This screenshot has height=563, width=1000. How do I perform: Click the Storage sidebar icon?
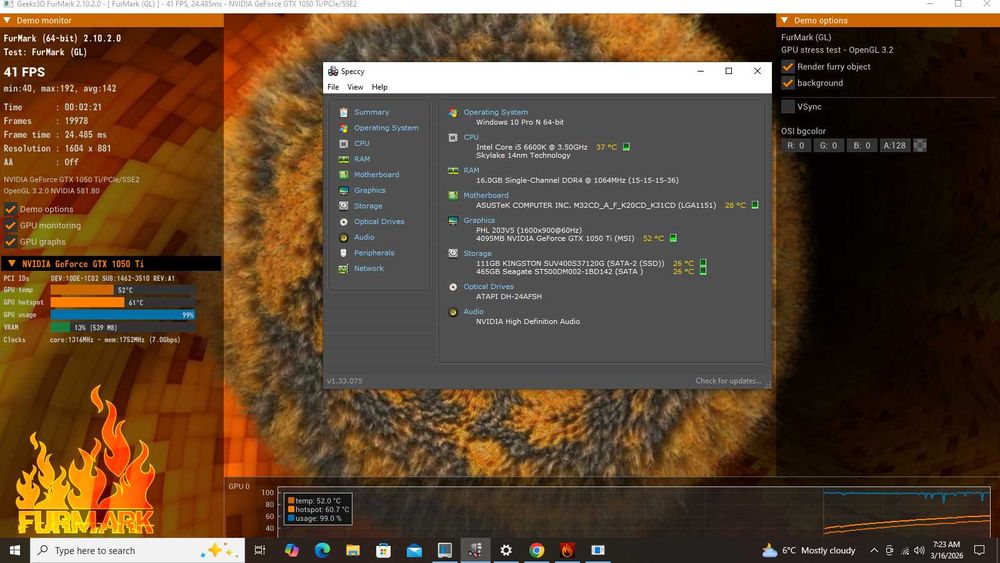[x=344, y=206]
